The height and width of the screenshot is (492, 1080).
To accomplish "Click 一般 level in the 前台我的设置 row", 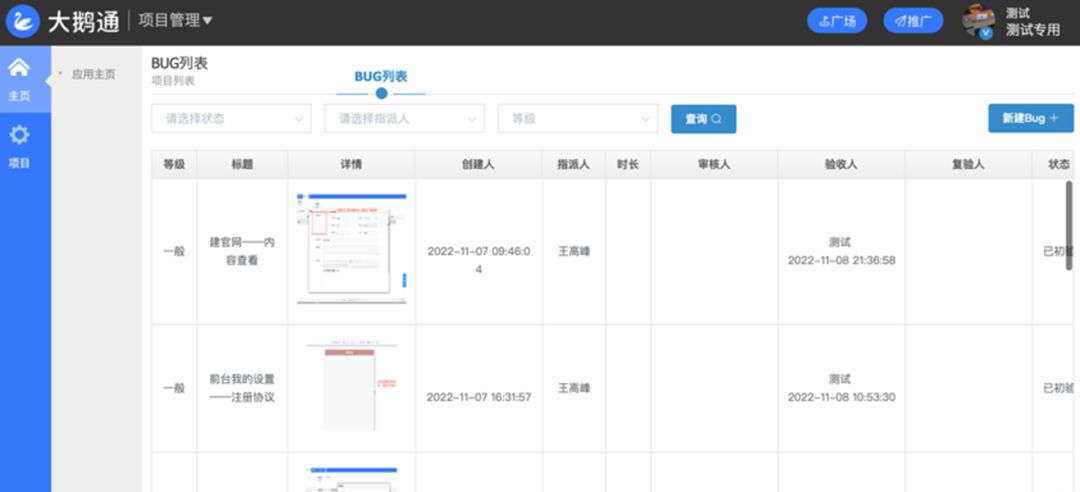I will pyautogui.click(x=174, y=388).
